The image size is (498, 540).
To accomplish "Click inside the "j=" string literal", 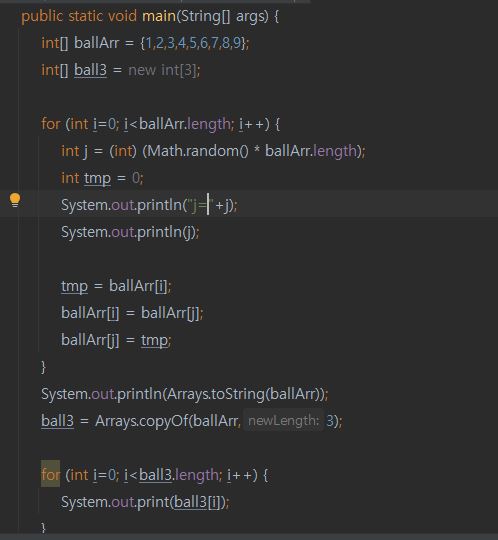I will click(x=199, y=205).
